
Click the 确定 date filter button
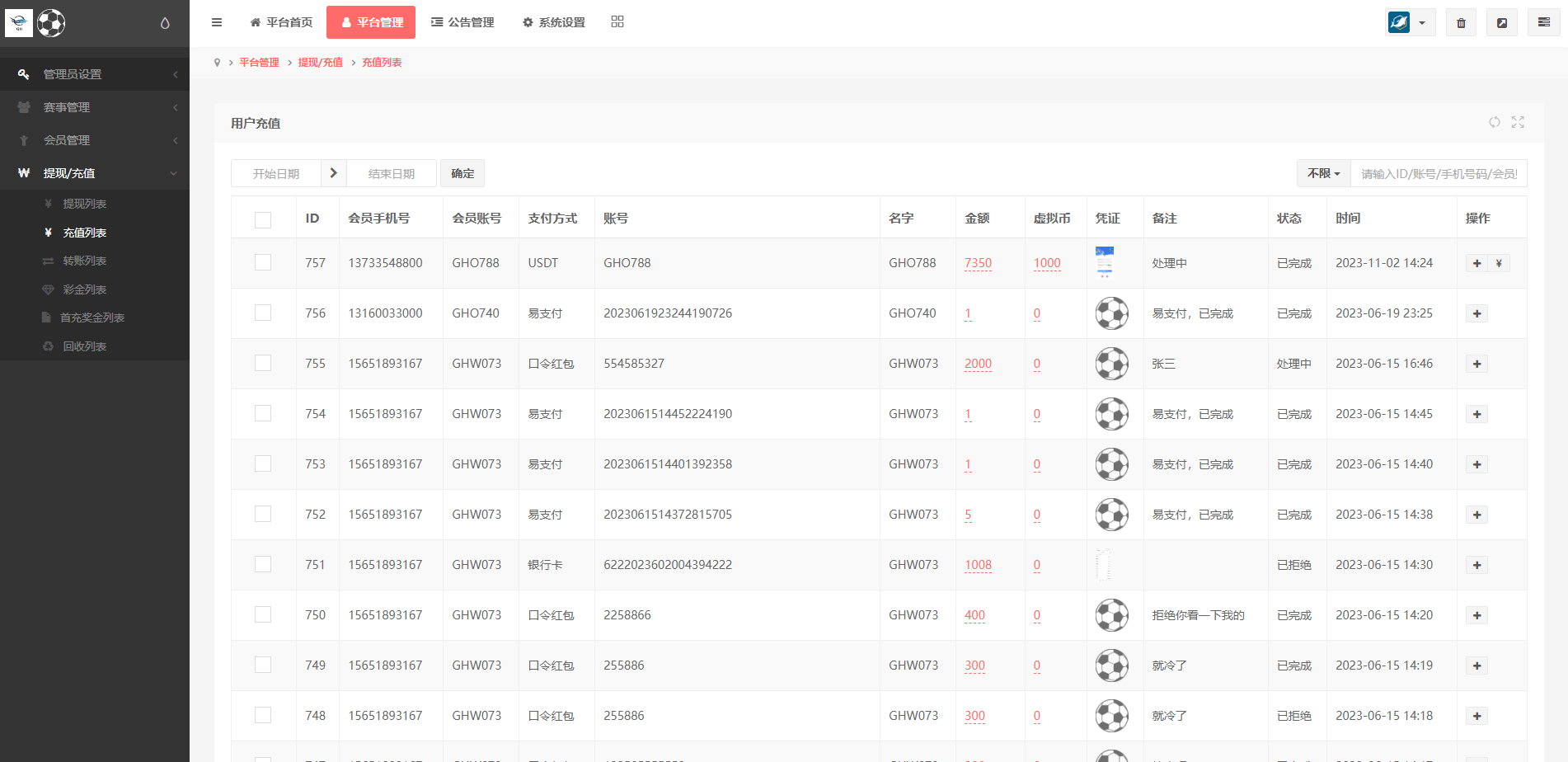462,173
